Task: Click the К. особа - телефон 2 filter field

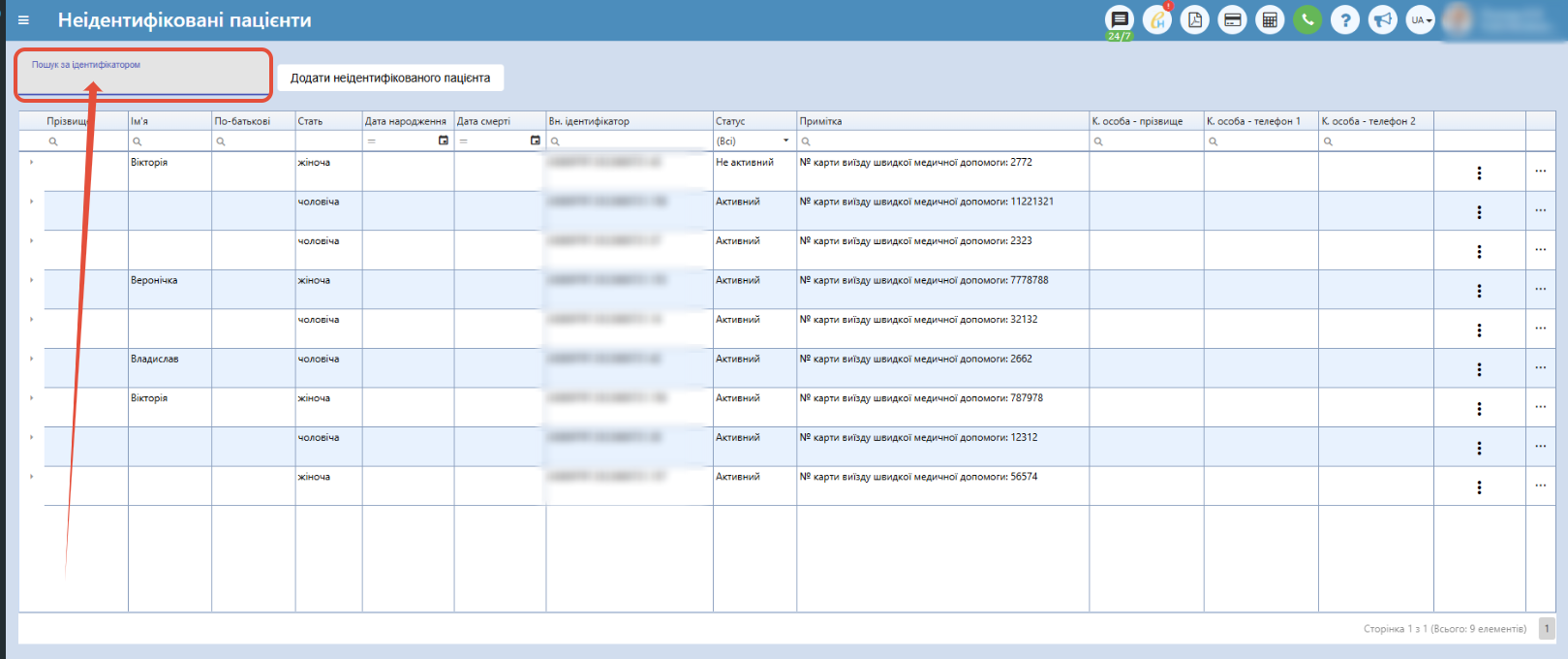Action: tap(1376, 141)
